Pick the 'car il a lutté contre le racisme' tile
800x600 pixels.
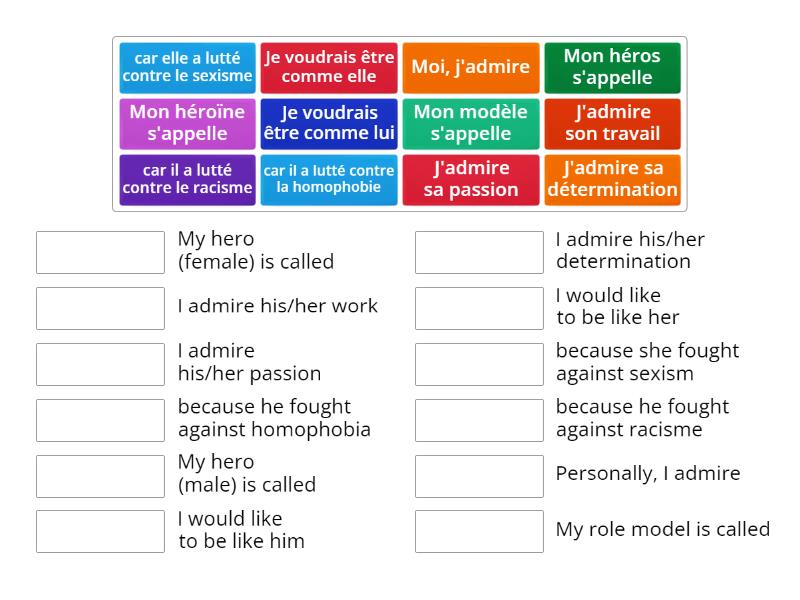[187, 180]
